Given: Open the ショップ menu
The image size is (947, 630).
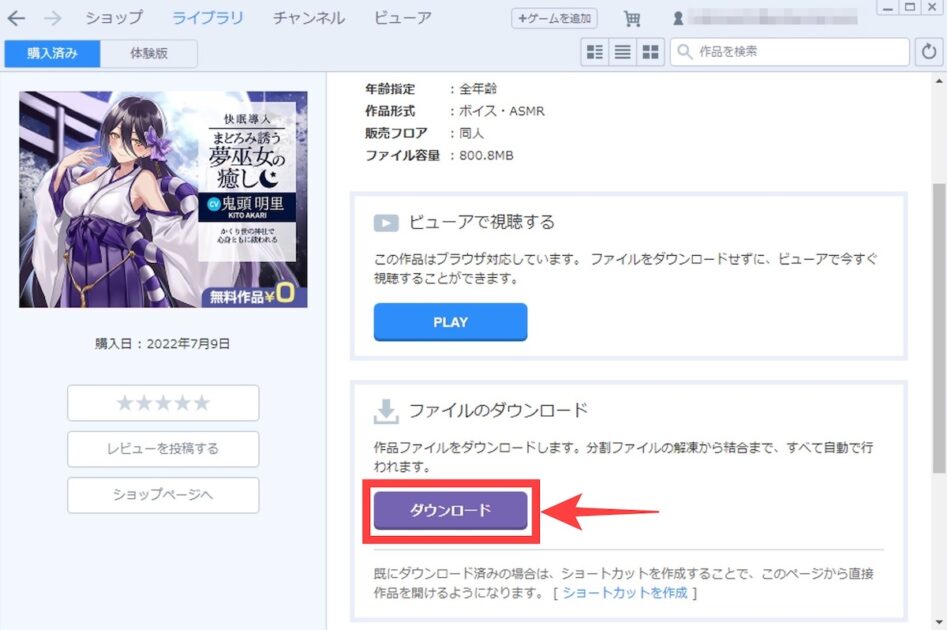Looking at the screenshot, I should coord(111,17).
